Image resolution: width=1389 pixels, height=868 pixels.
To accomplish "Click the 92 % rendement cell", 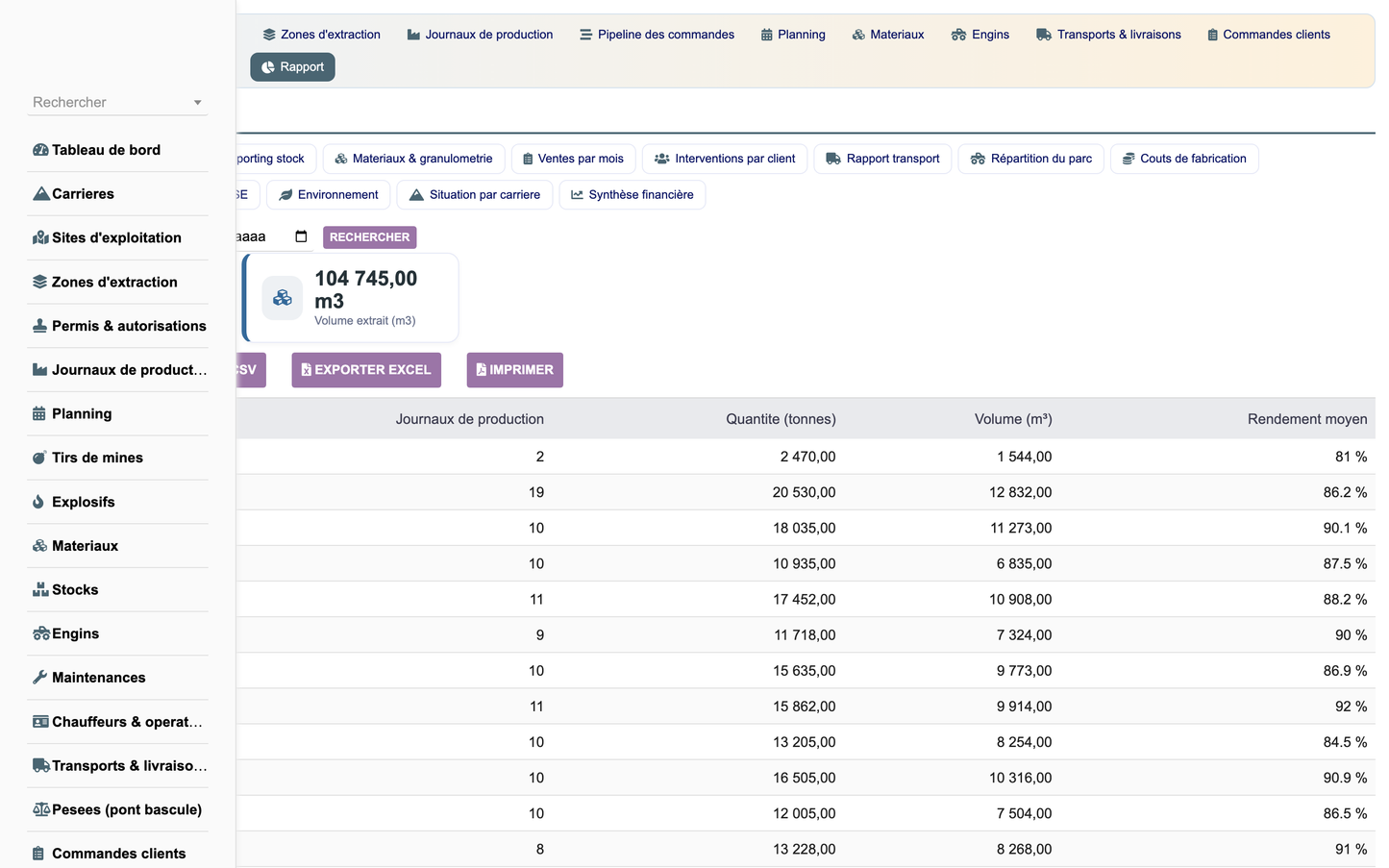I will point(1351,707).
